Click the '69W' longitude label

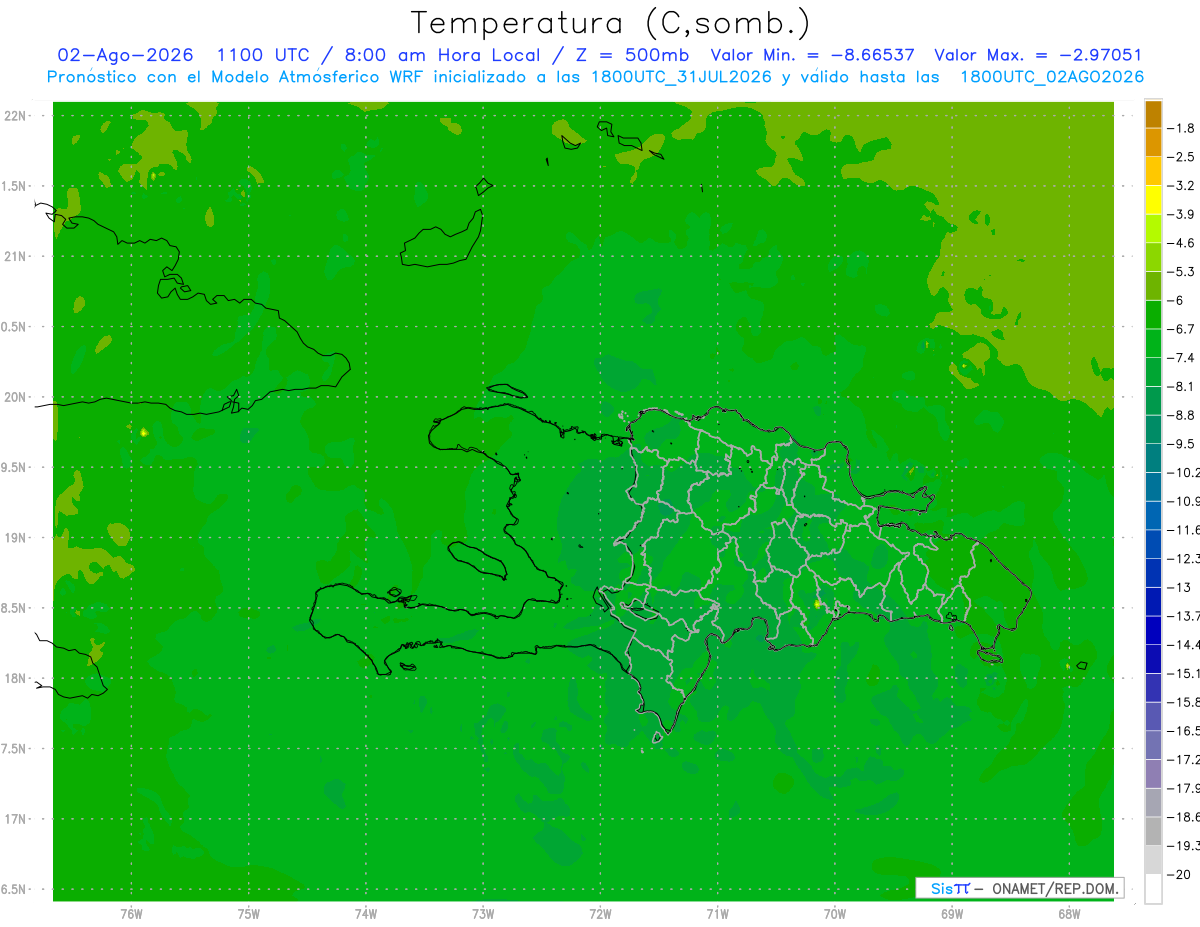click(952, 914)
